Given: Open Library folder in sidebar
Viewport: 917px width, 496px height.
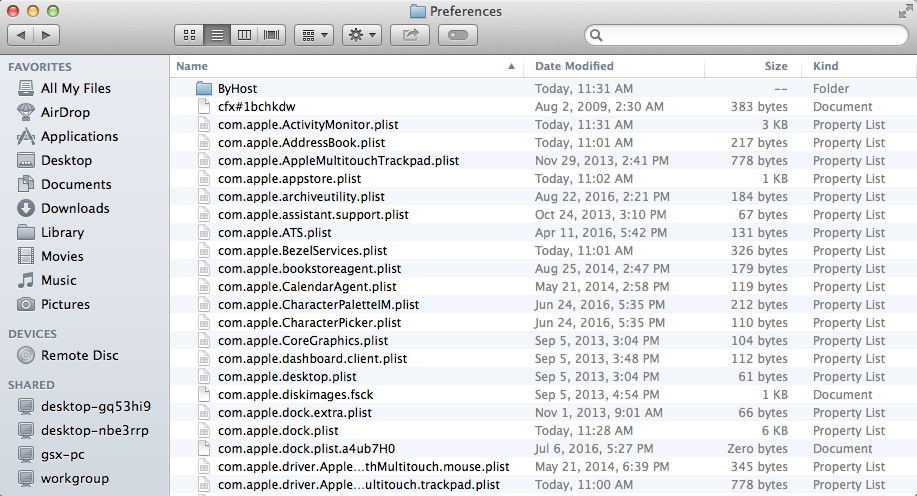Looking at the screenshot, I should (x=63, y=232).
